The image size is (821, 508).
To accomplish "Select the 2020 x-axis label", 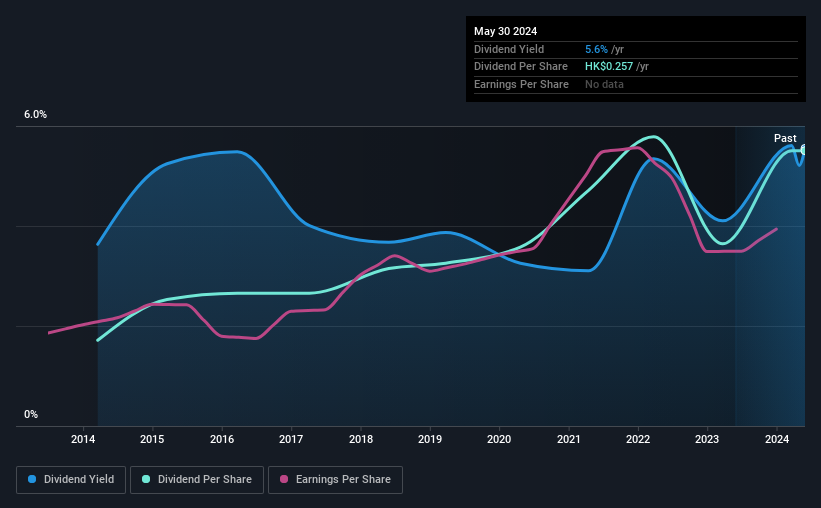I will (x=499, y=439).
